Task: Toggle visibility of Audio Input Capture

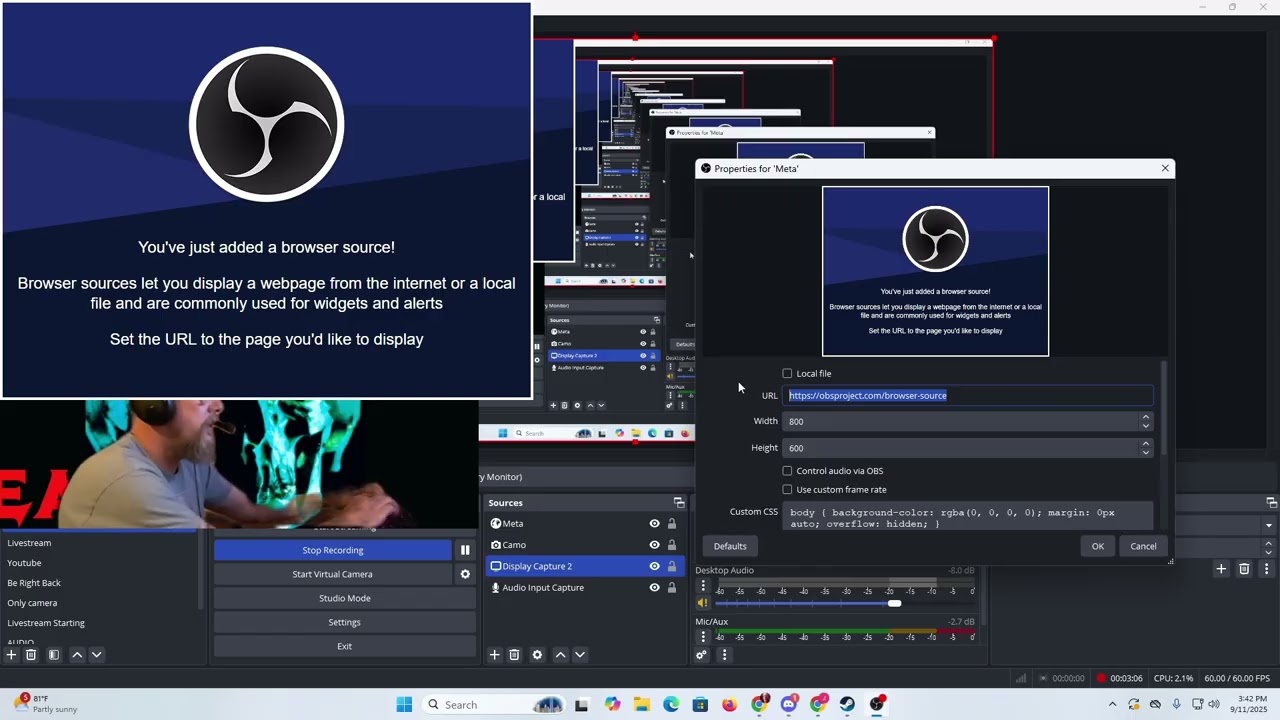Action: point(654,588)
